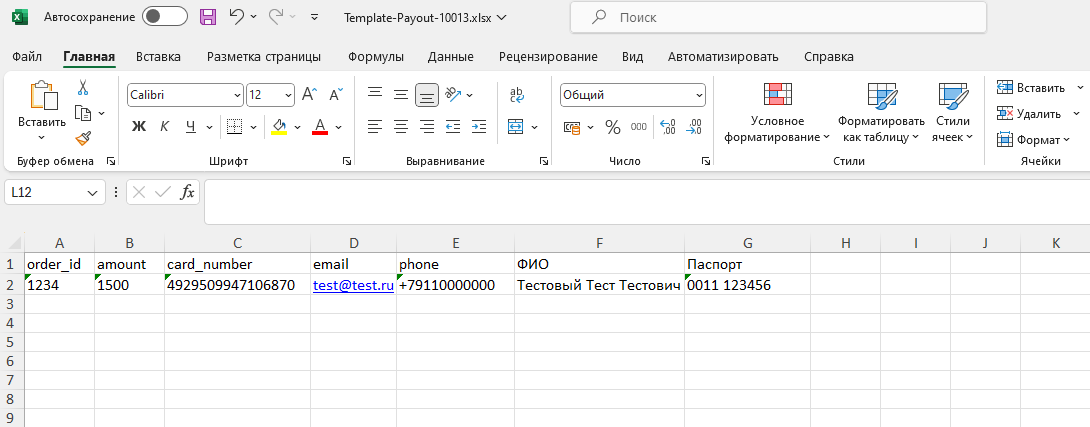Apply the yellow fill color
This screenshot has height=427, width=1090.
279,127
